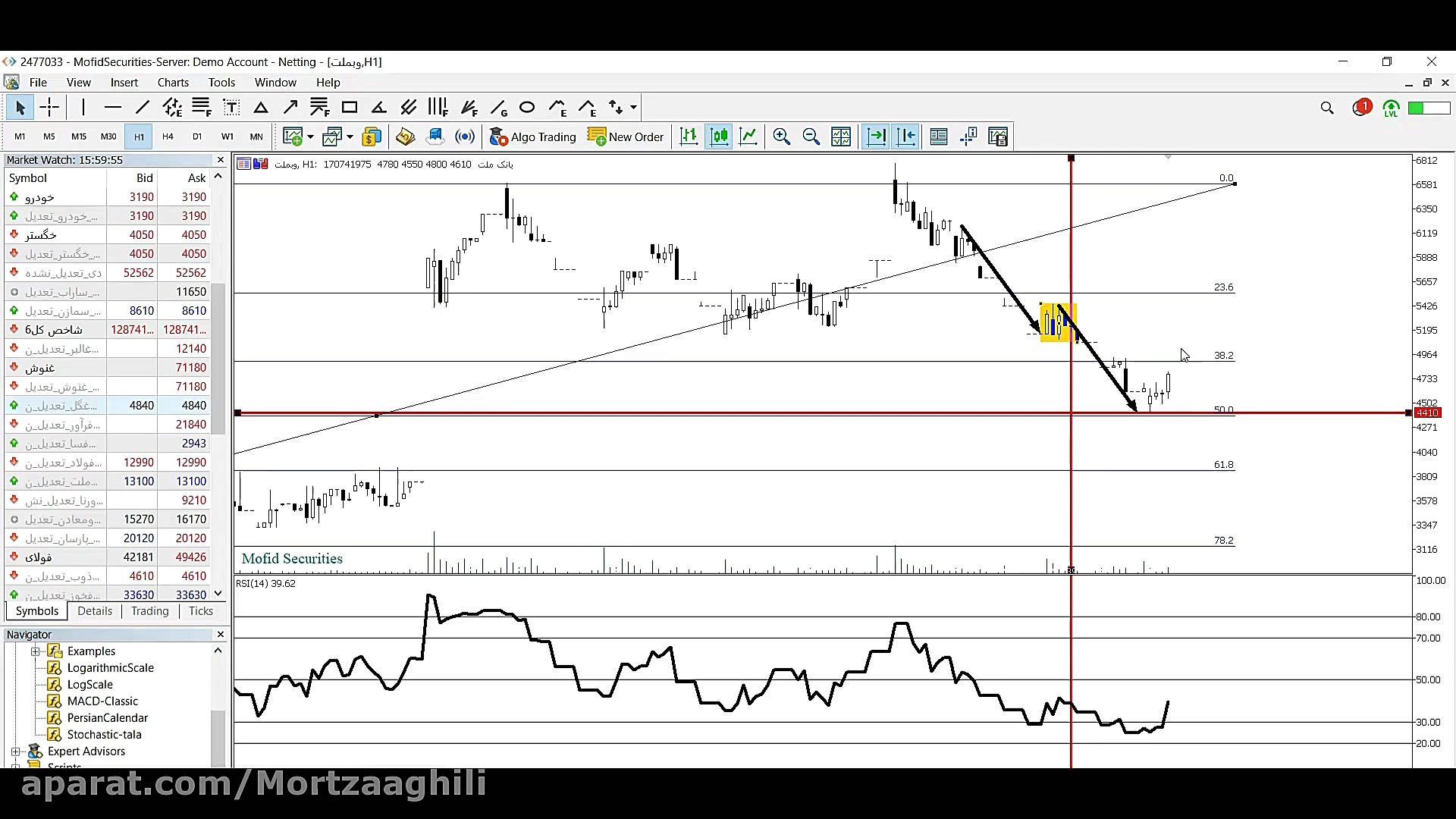Image resolution: width=1456 pixels, height=819 pixels.
Task: Pick the vertical line drawing tool
Action: click(x=83, y=108)
